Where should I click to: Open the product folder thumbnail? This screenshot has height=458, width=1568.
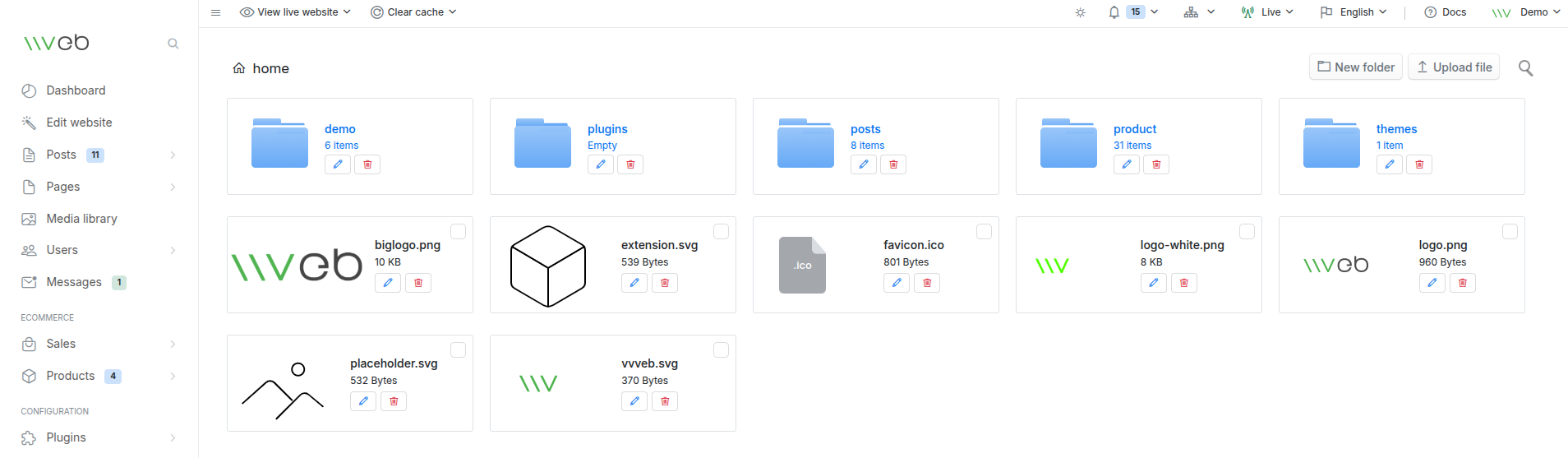(x=1068, y=144)
